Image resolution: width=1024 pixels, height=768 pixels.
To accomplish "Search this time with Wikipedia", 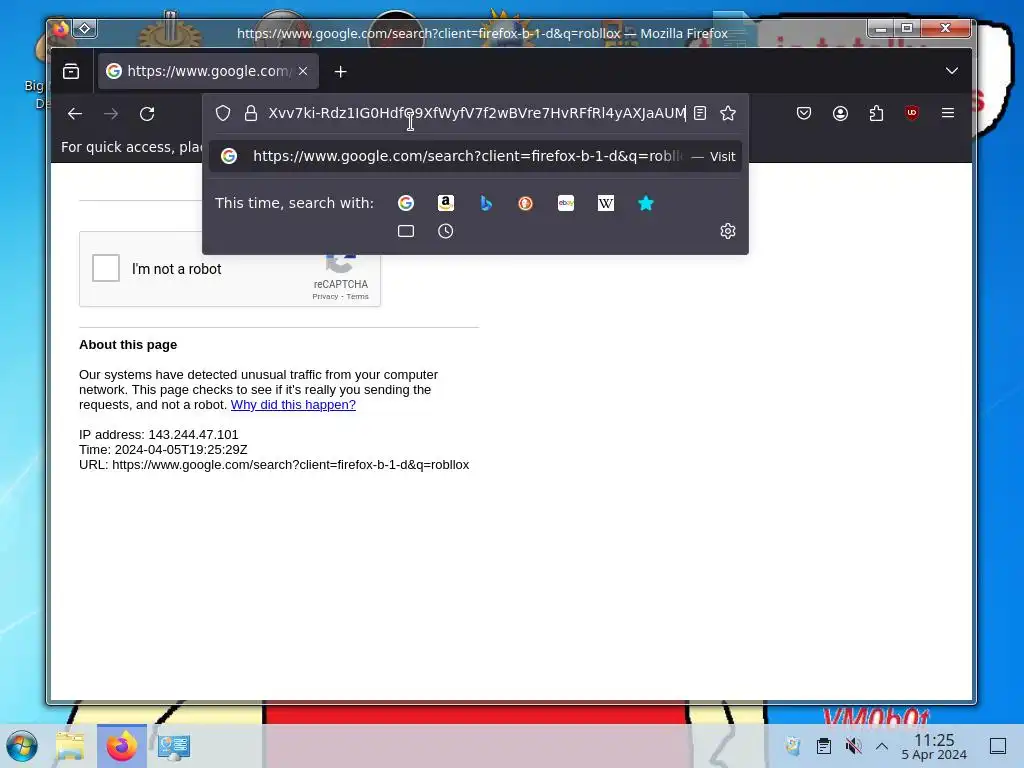I will coord(606,203).
